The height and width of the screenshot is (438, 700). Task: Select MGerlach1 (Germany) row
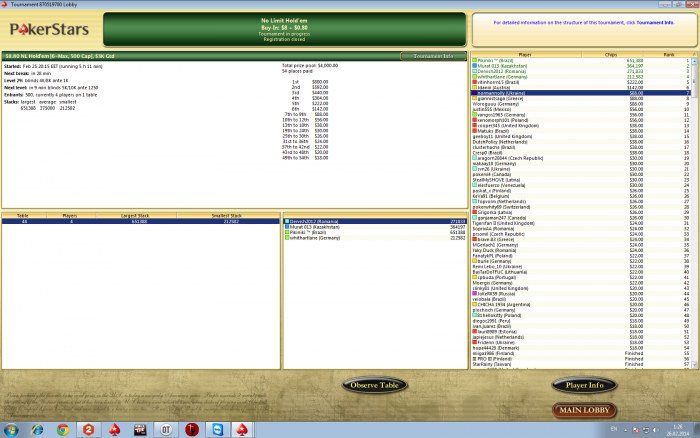581,245
